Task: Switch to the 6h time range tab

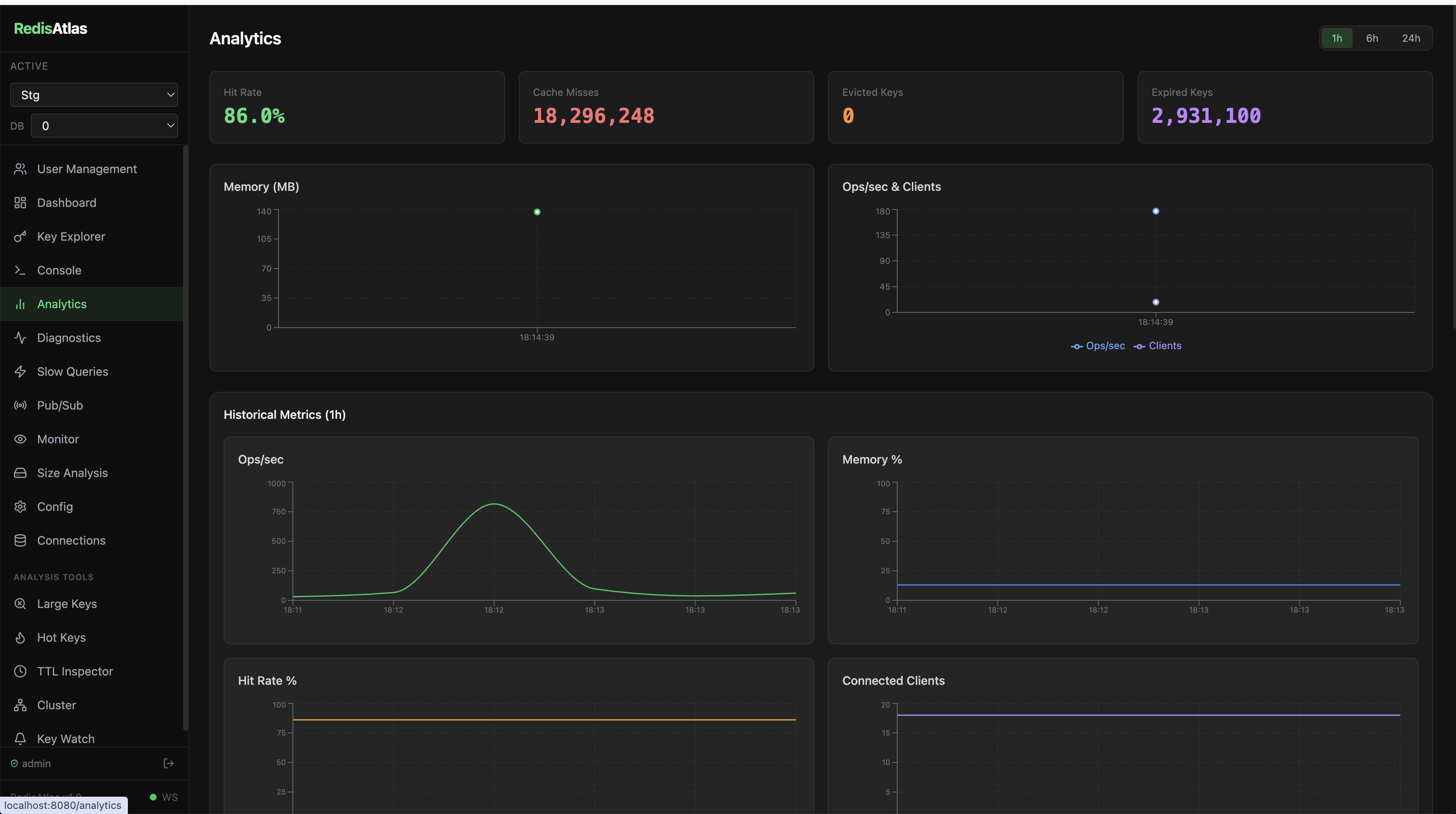Action: [1372, 38]
